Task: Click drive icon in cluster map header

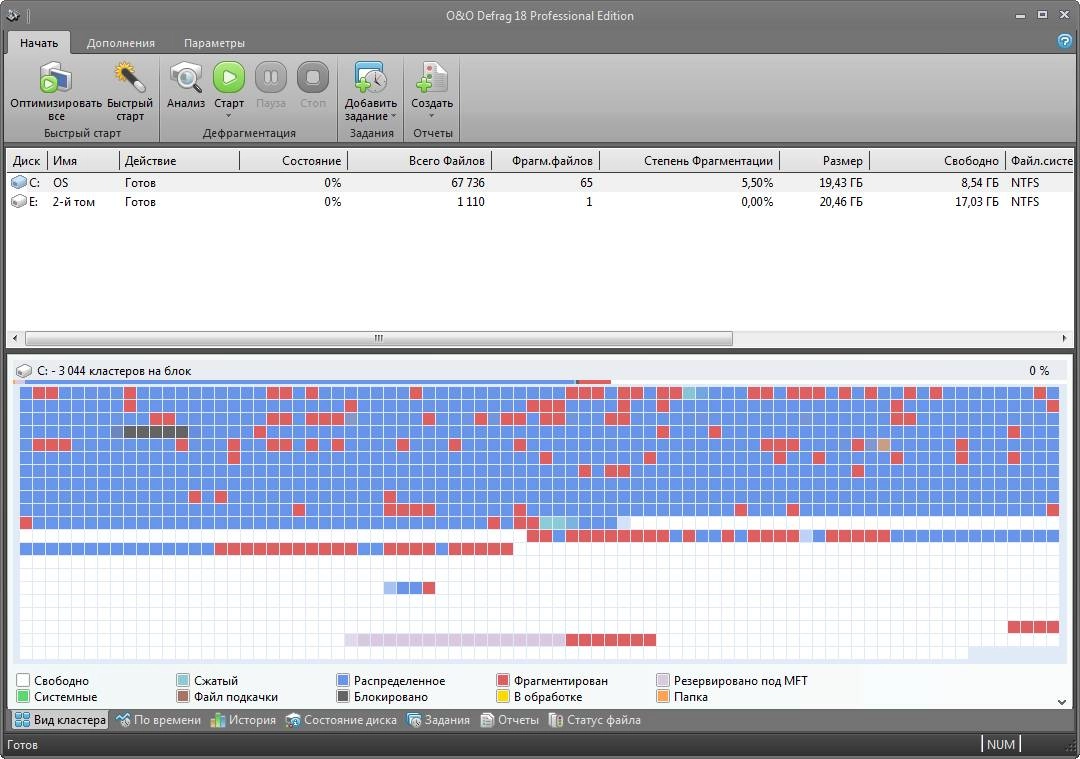Action: [x=23, y=371]
